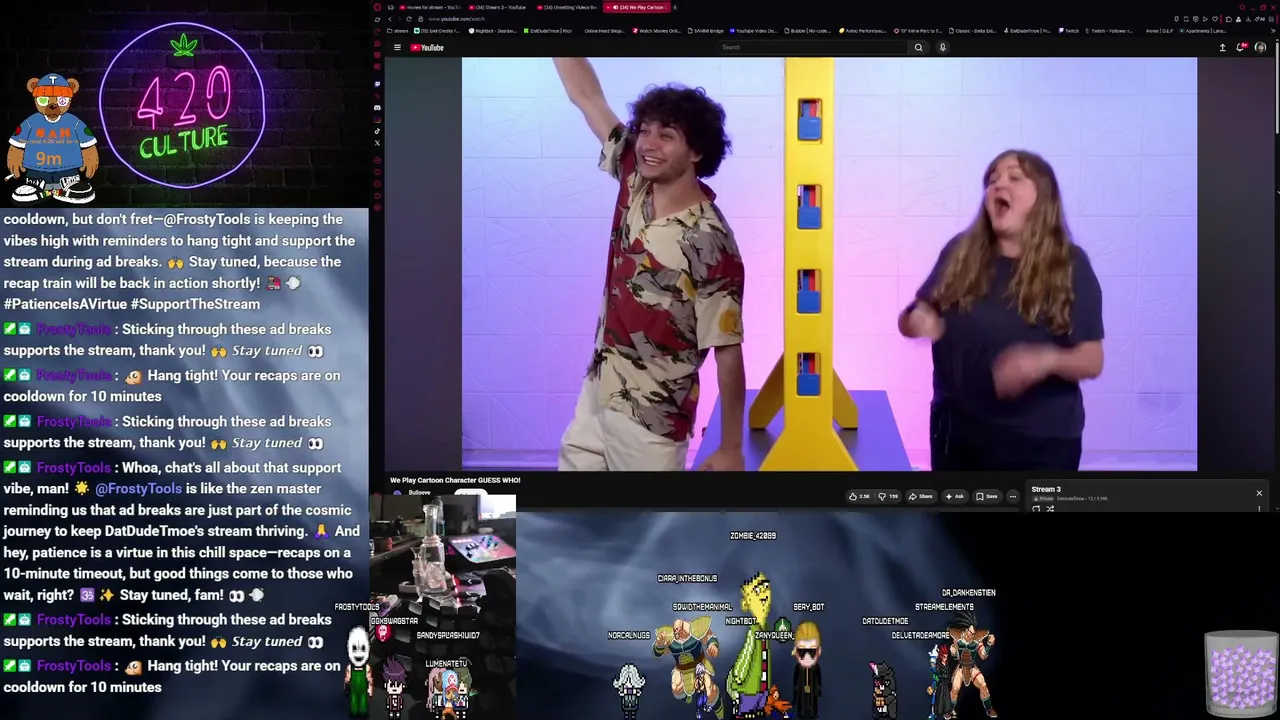This screenshot has width=1280, height=720.
Task: Click the YouTube video player
Action: pos(829,264)
